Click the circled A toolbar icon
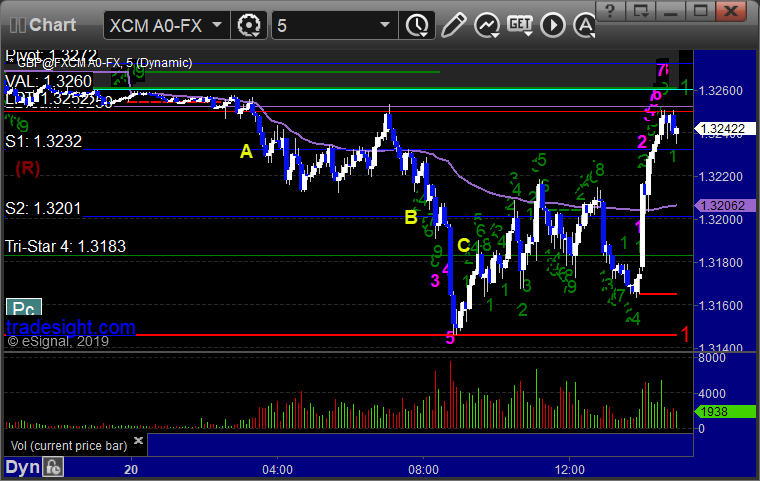Image resolution: width=760 pixels, height=481 pixels. click(x=584, y=25)
